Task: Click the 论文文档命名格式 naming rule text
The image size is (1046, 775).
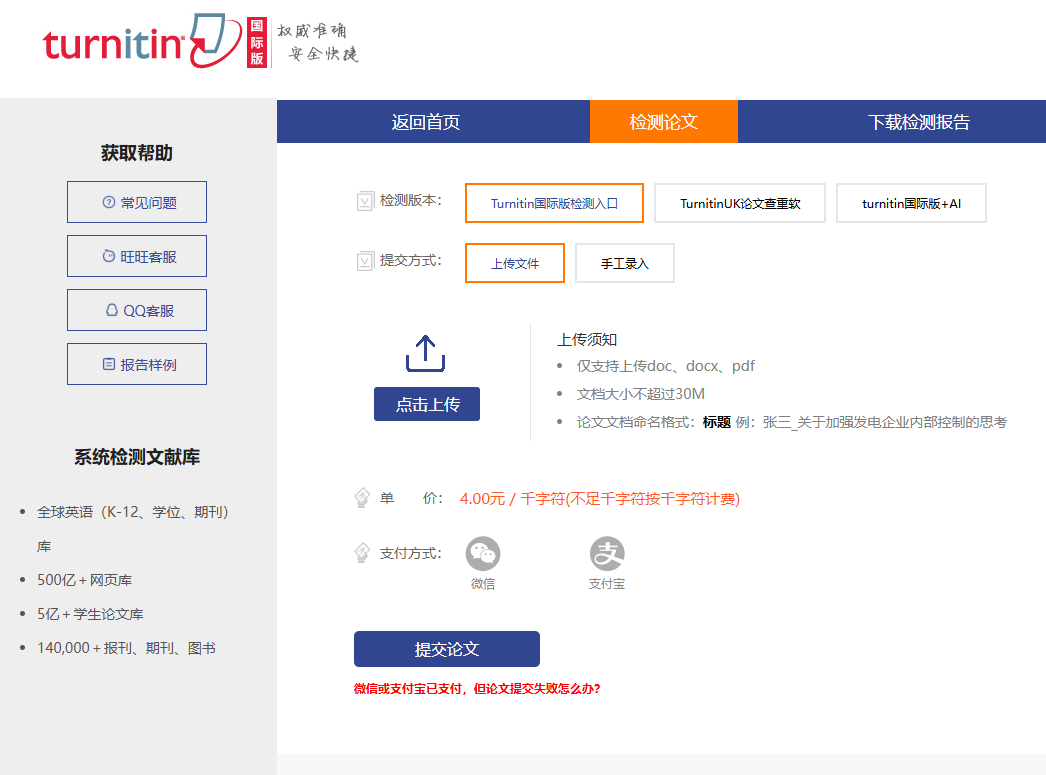Action: click(792, 422)
